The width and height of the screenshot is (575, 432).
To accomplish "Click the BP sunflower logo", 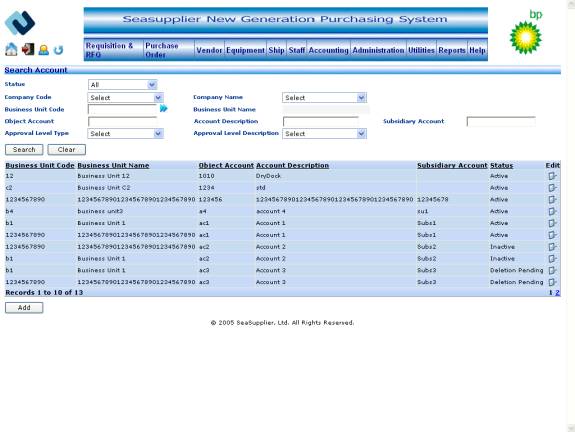I will point(526,37).
